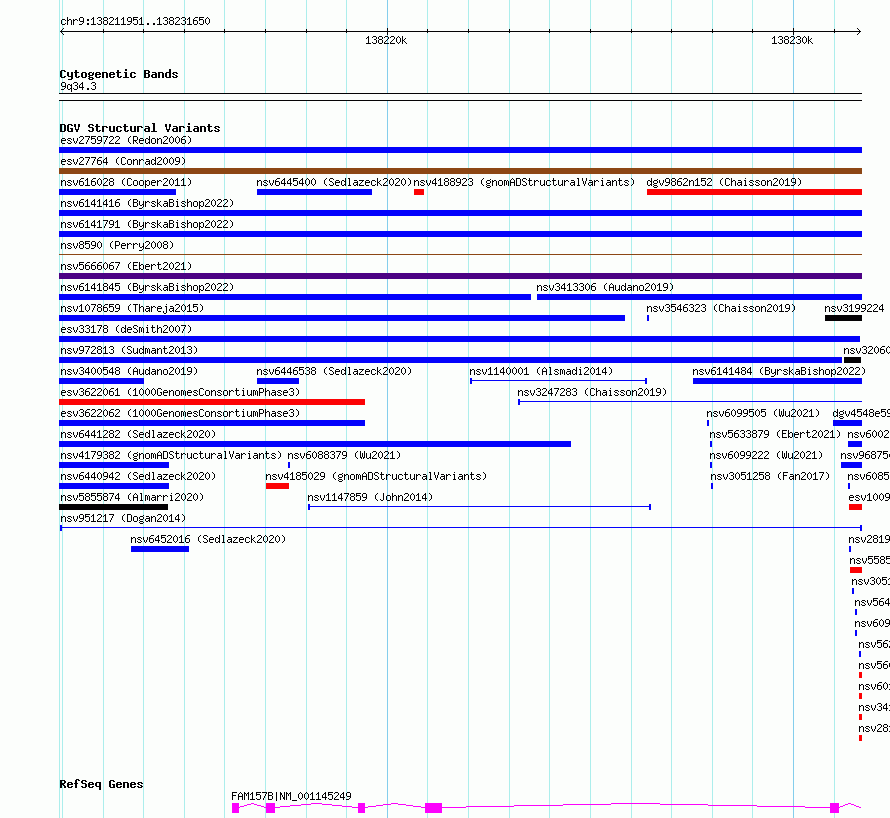Click the nsv972813 (Sudmant2013) label
Viewport: 890px width, 818px height.
click(129, 350)
